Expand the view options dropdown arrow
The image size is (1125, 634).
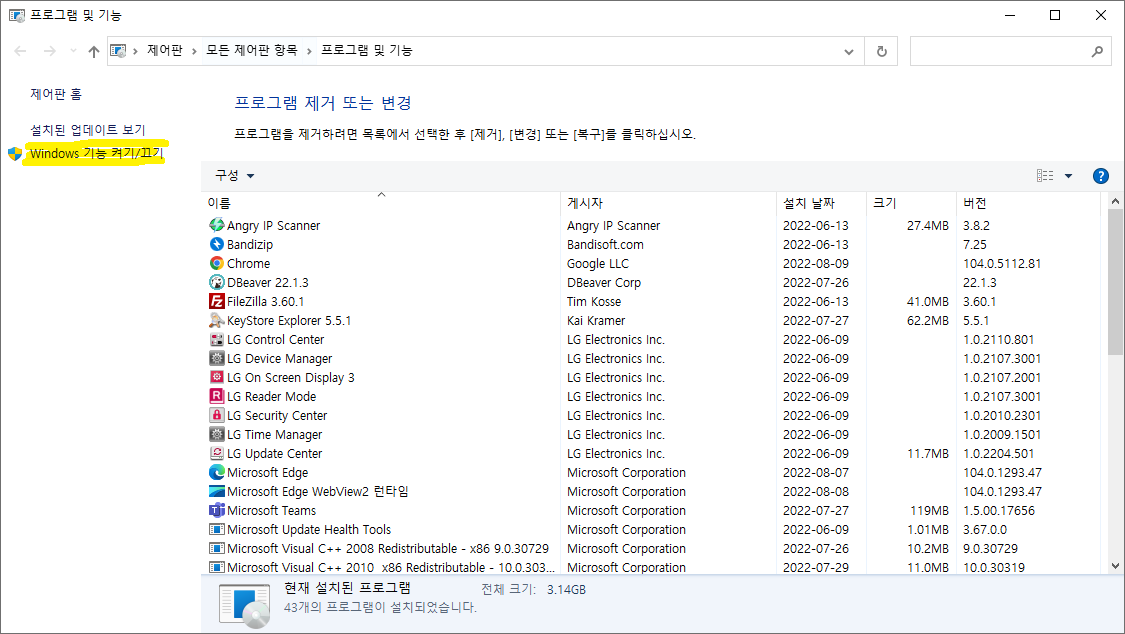click(x=1068, y=176)
